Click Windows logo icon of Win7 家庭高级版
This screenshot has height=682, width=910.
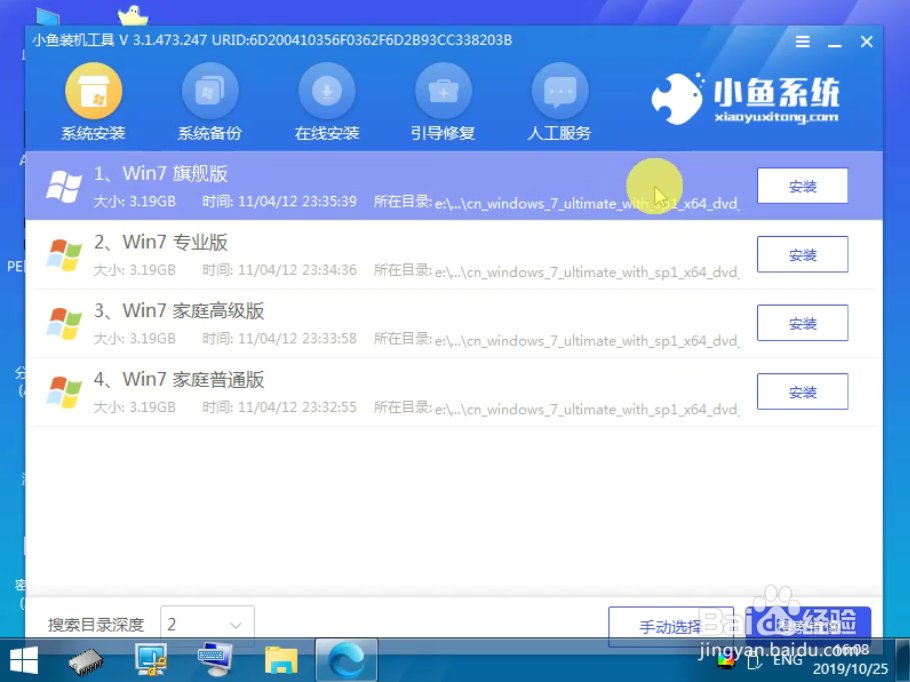(64, 323)
